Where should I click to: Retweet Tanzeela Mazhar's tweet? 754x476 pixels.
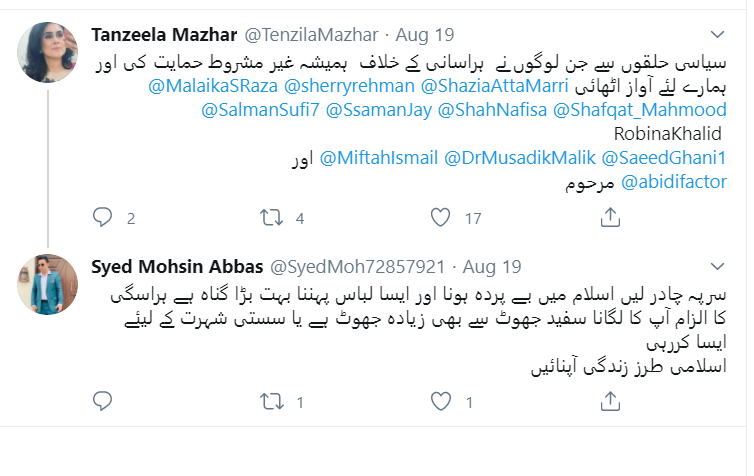point(272,218)
